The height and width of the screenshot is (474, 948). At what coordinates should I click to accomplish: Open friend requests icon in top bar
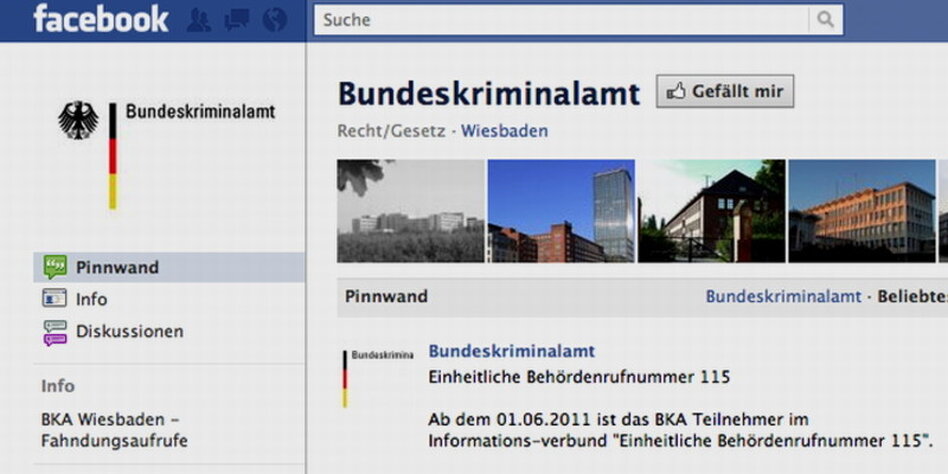coord(199,19)
